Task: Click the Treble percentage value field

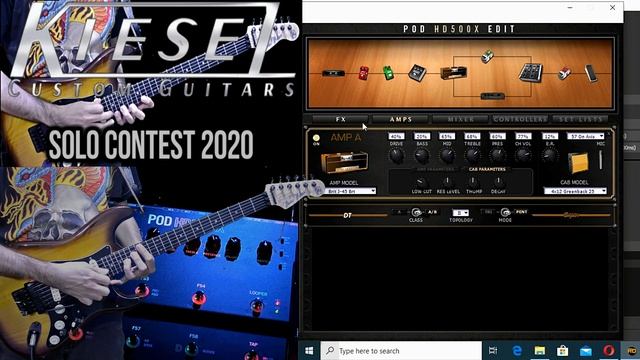Action: click(x=472, y=136)
